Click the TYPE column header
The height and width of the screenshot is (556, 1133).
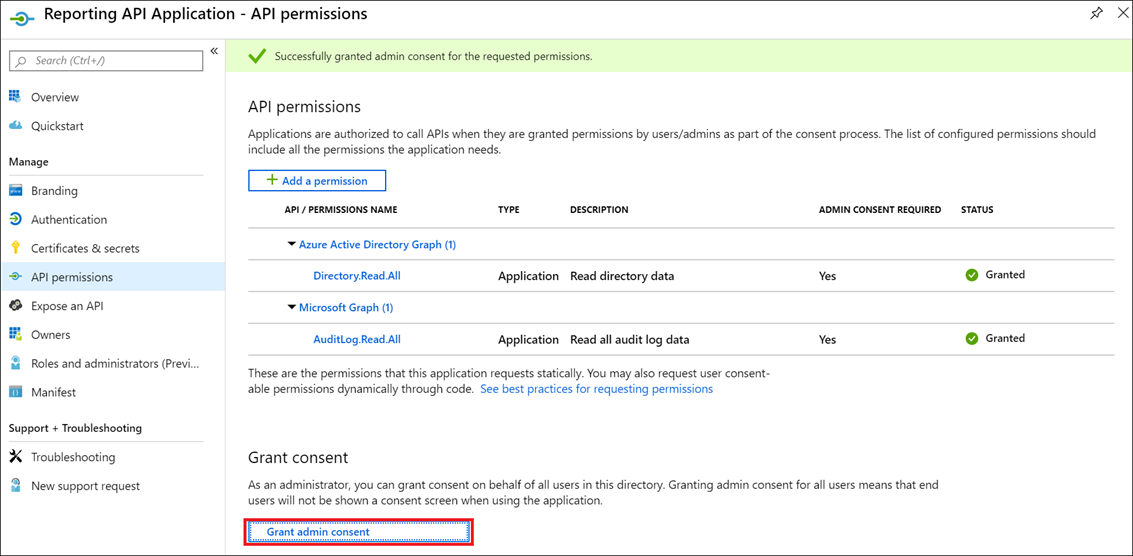pyautogui.click(x=509, y=210)
